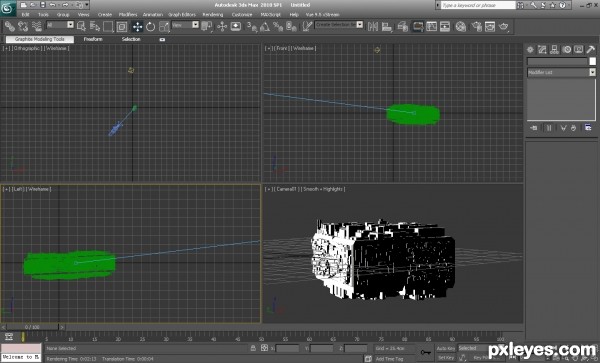This screenshot has width=600, height=363.
Task: Open the Edit menu
Action: pyautogui.click(x=25, y=15)
